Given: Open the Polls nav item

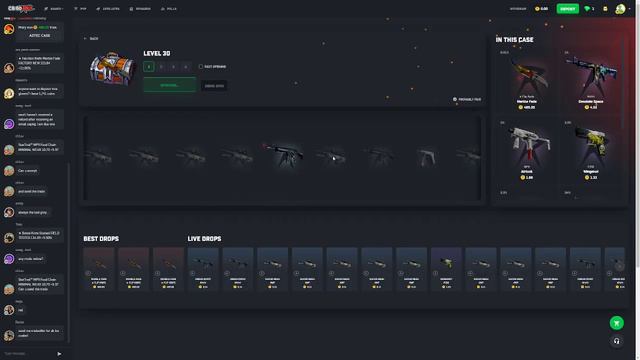Looking at the screenshot, I should pyautogui.click(x=169, y=9).
